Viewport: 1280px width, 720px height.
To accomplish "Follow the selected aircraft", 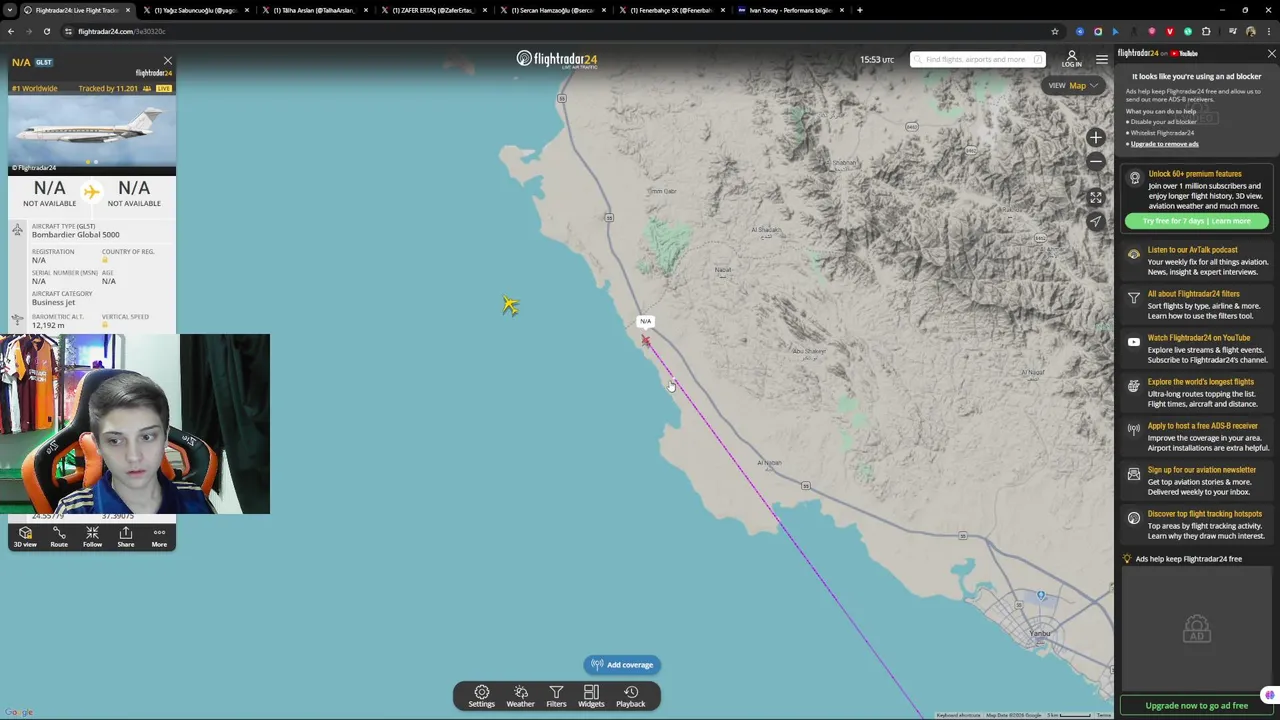I will (x=92, y=537).
